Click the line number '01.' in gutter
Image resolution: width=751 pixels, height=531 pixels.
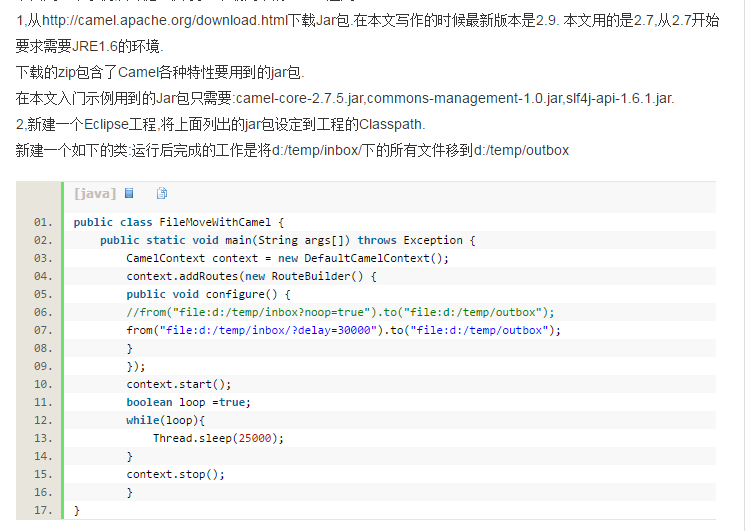(x=44, y=222)
